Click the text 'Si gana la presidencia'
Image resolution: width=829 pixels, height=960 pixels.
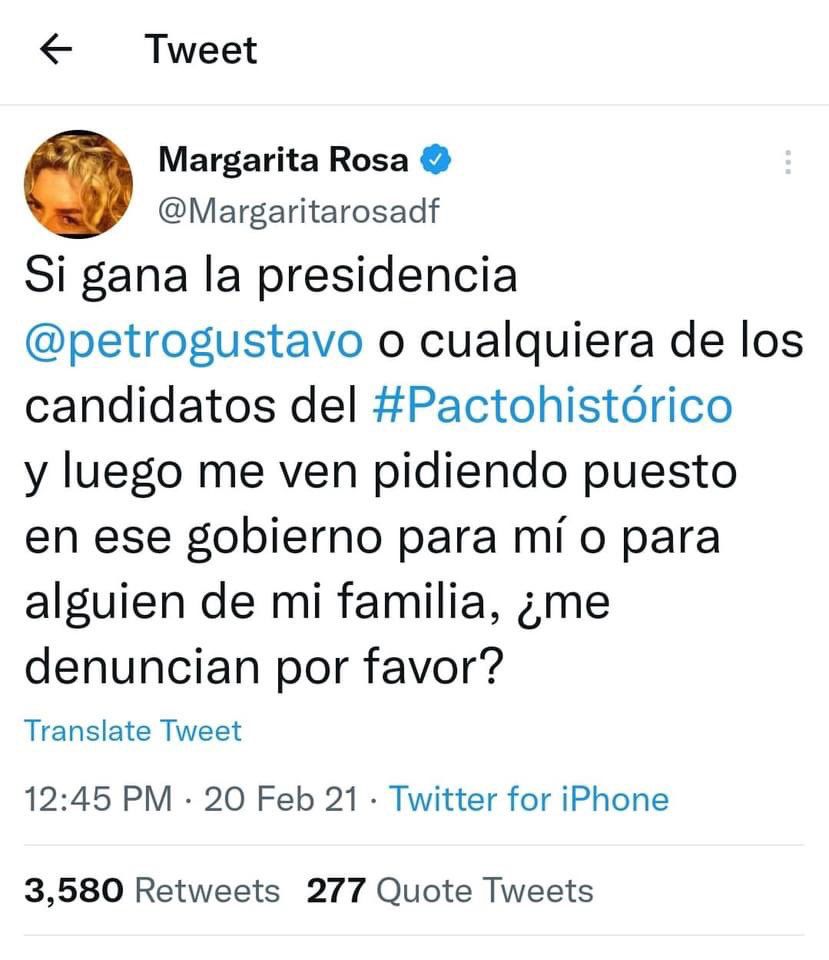[270, 276]
